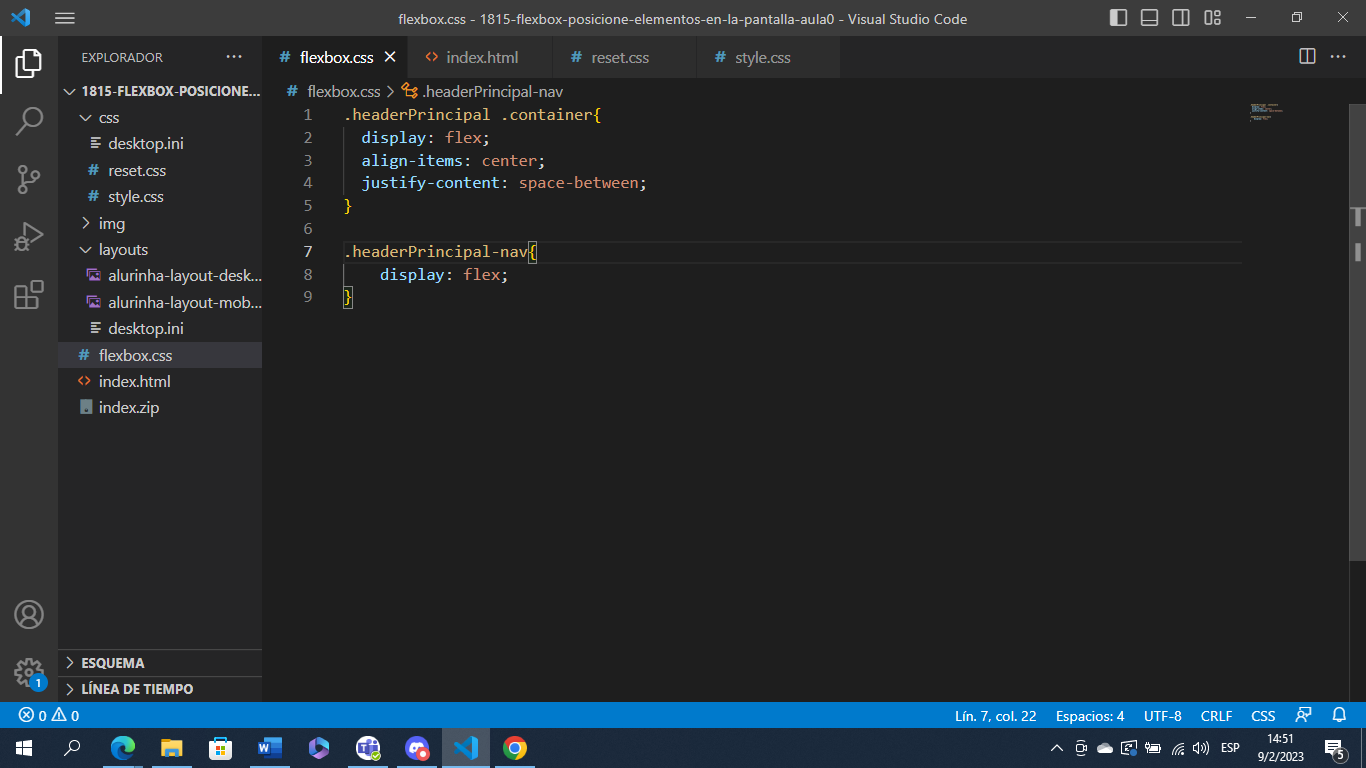
Task: Open the Accounts menu icon
Action: [29, 614]
